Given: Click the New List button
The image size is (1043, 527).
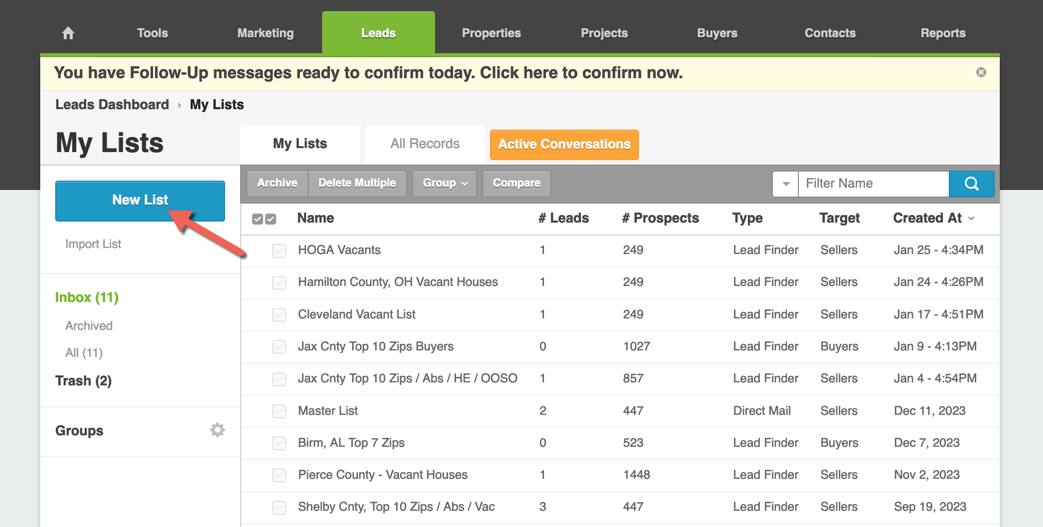Looking at the screenshot, I should [140, 200].
